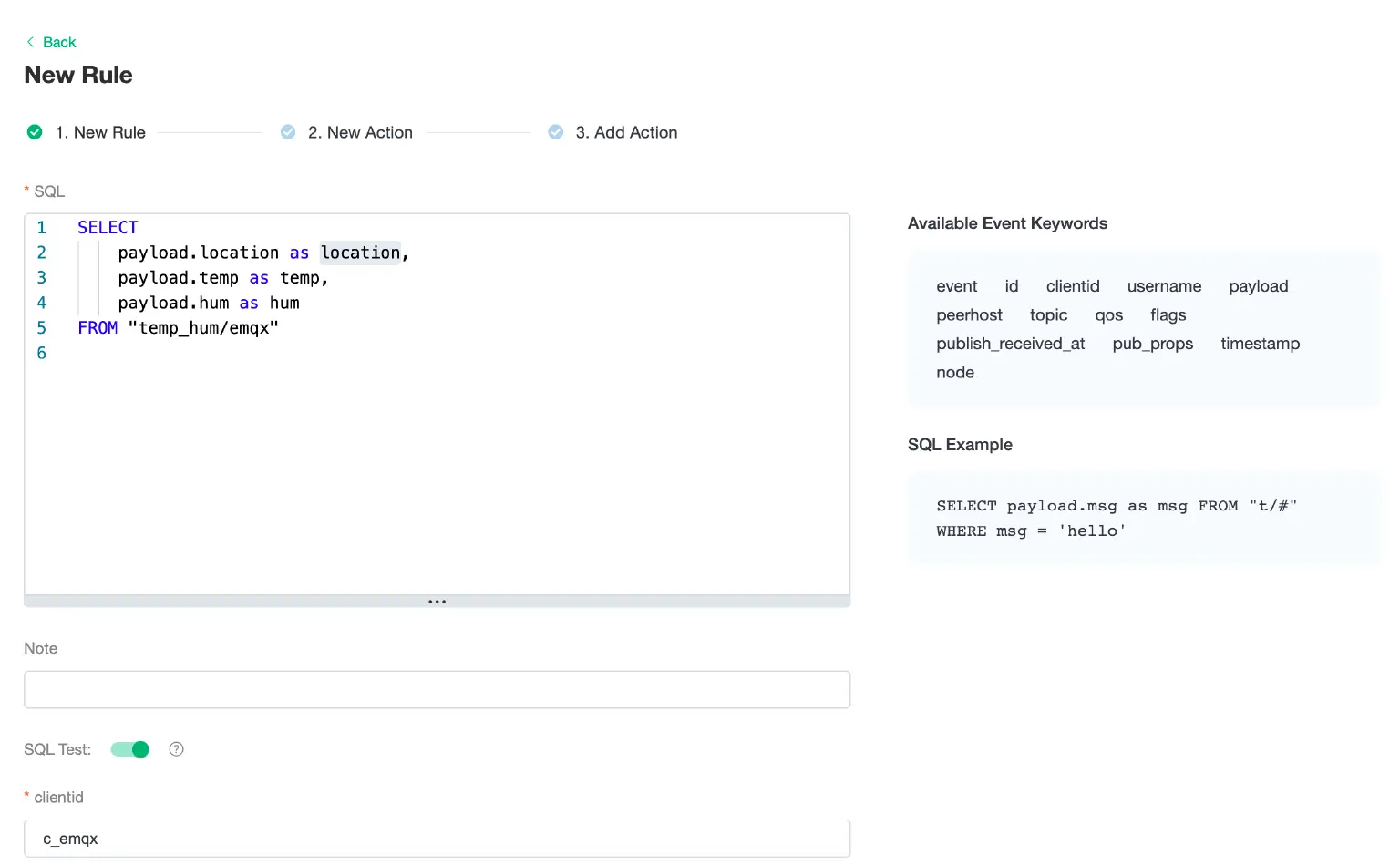
Task: Click the Back chevron arrow icon
Action: [x=30, y=42]
